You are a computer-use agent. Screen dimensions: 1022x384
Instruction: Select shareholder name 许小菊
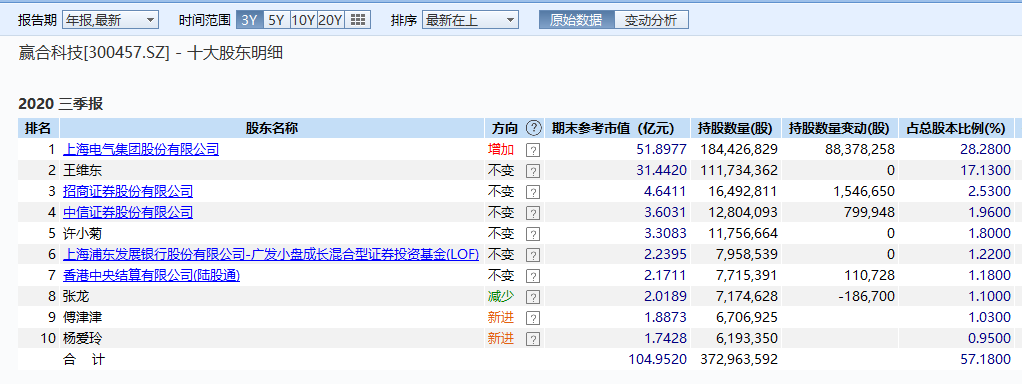tap(82, 233)
